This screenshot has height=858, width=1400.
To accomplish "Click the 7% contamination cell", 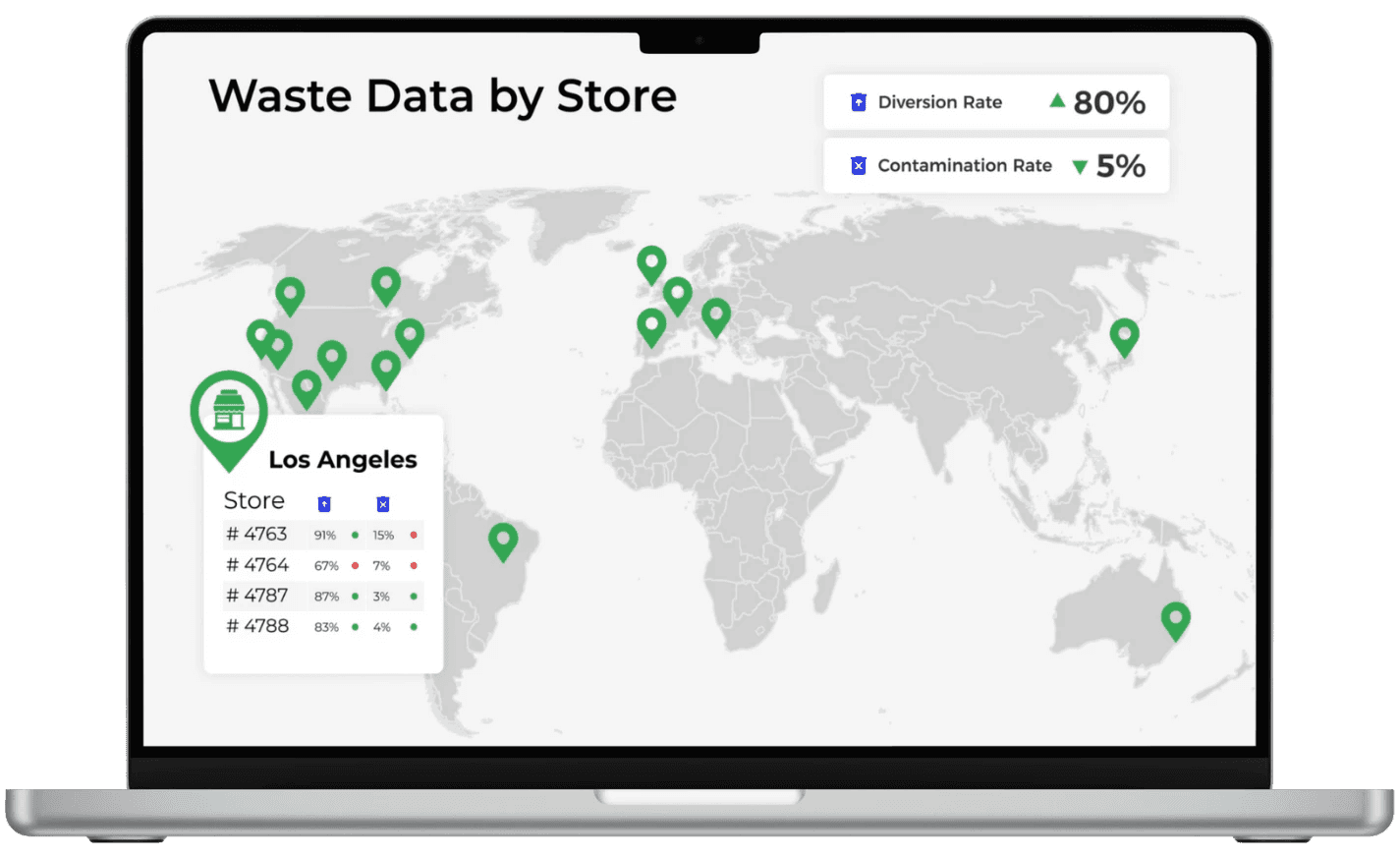I will tap(381, 566).
